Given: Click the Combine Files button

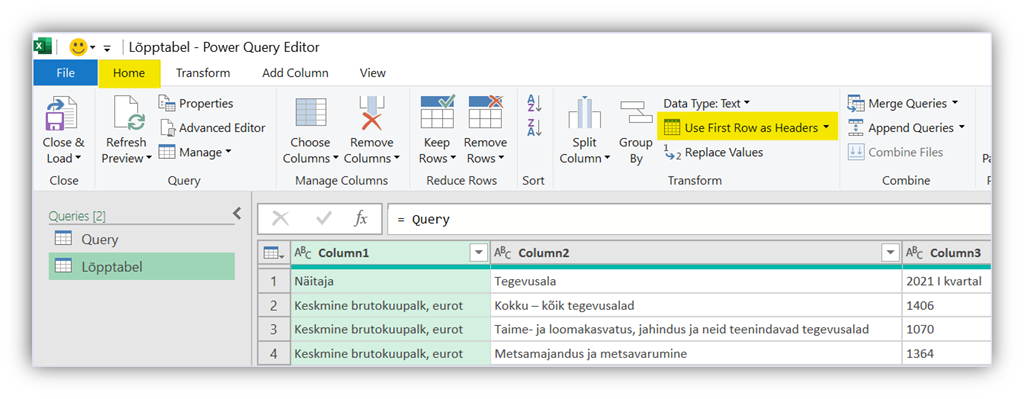Looking at the screenshot, I should coord(895,152).
